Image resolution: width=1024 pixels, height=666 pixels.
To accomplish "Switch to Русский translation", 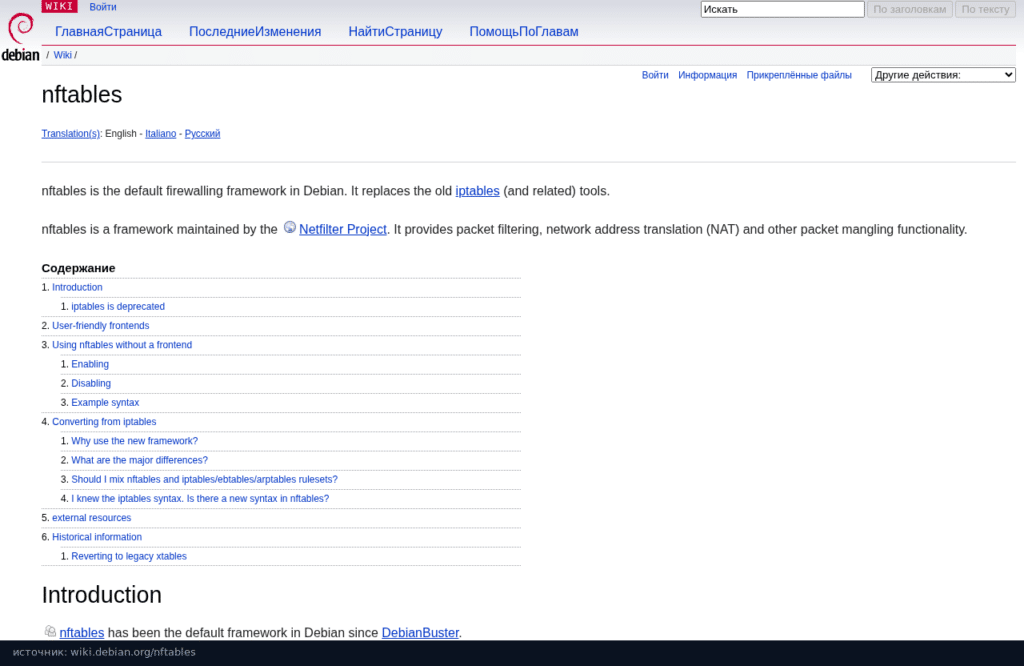I will coord(202,133).
